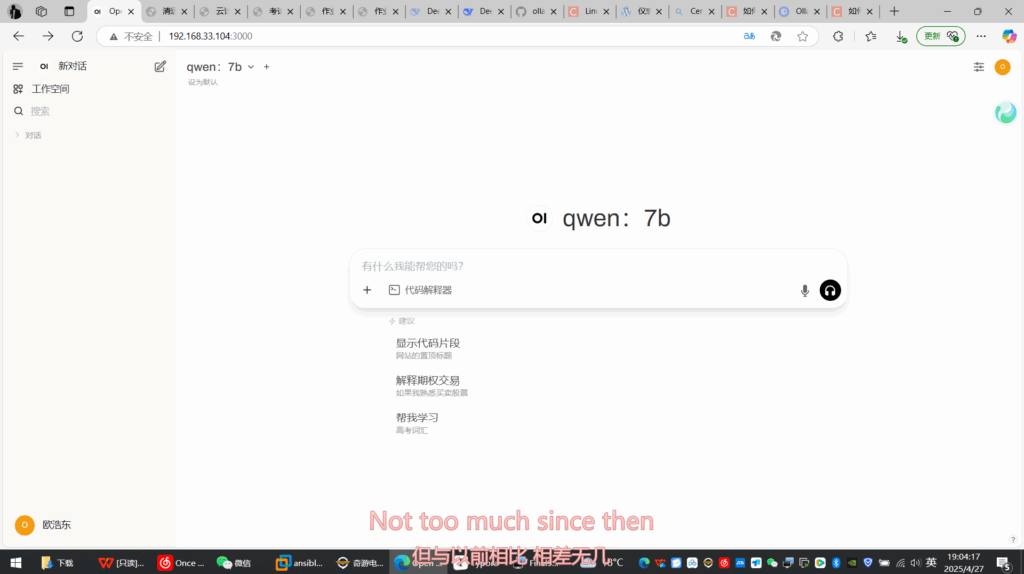Screen dimensions: 1024x574
Task: Expand the 对话 conversations section
Action: 28,135
